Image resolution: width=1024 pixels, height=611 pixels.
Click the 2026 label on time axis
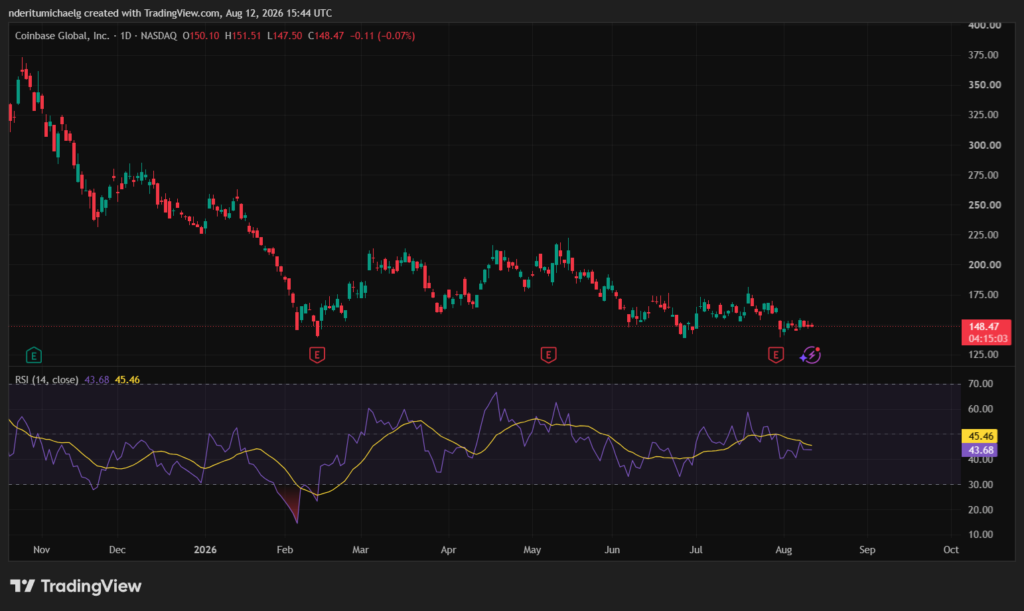click(x=205, y=550)
